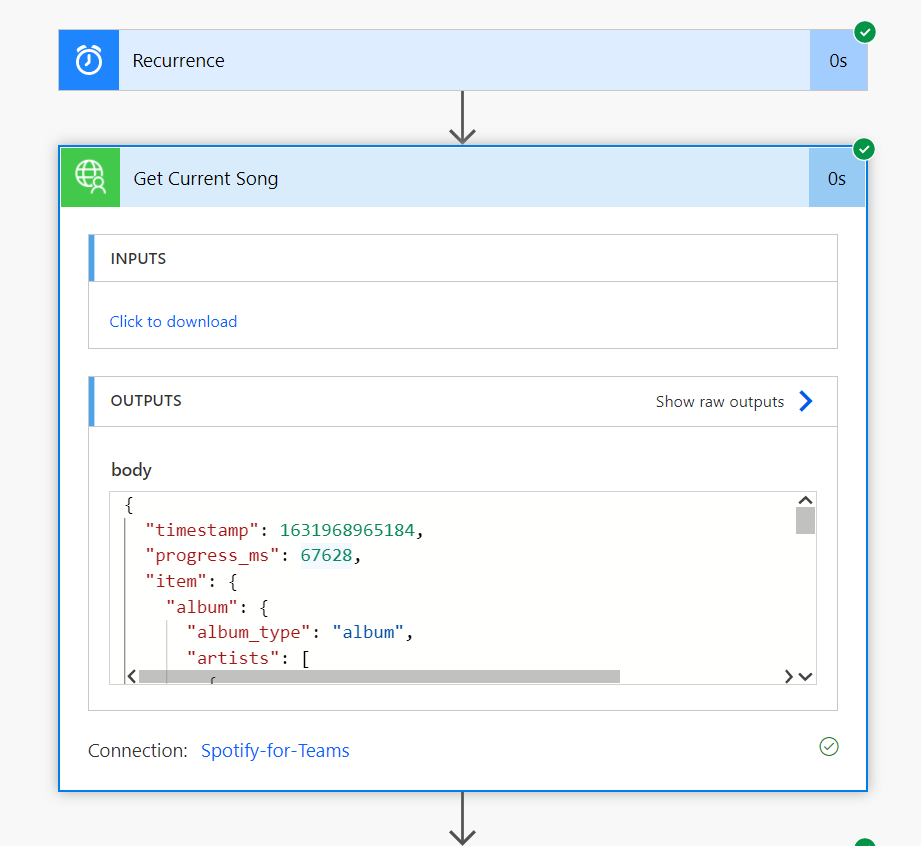921x846 pixels.
Task: Click the body horizontal scroll right arrow
Action: click(x=788, y=676)
